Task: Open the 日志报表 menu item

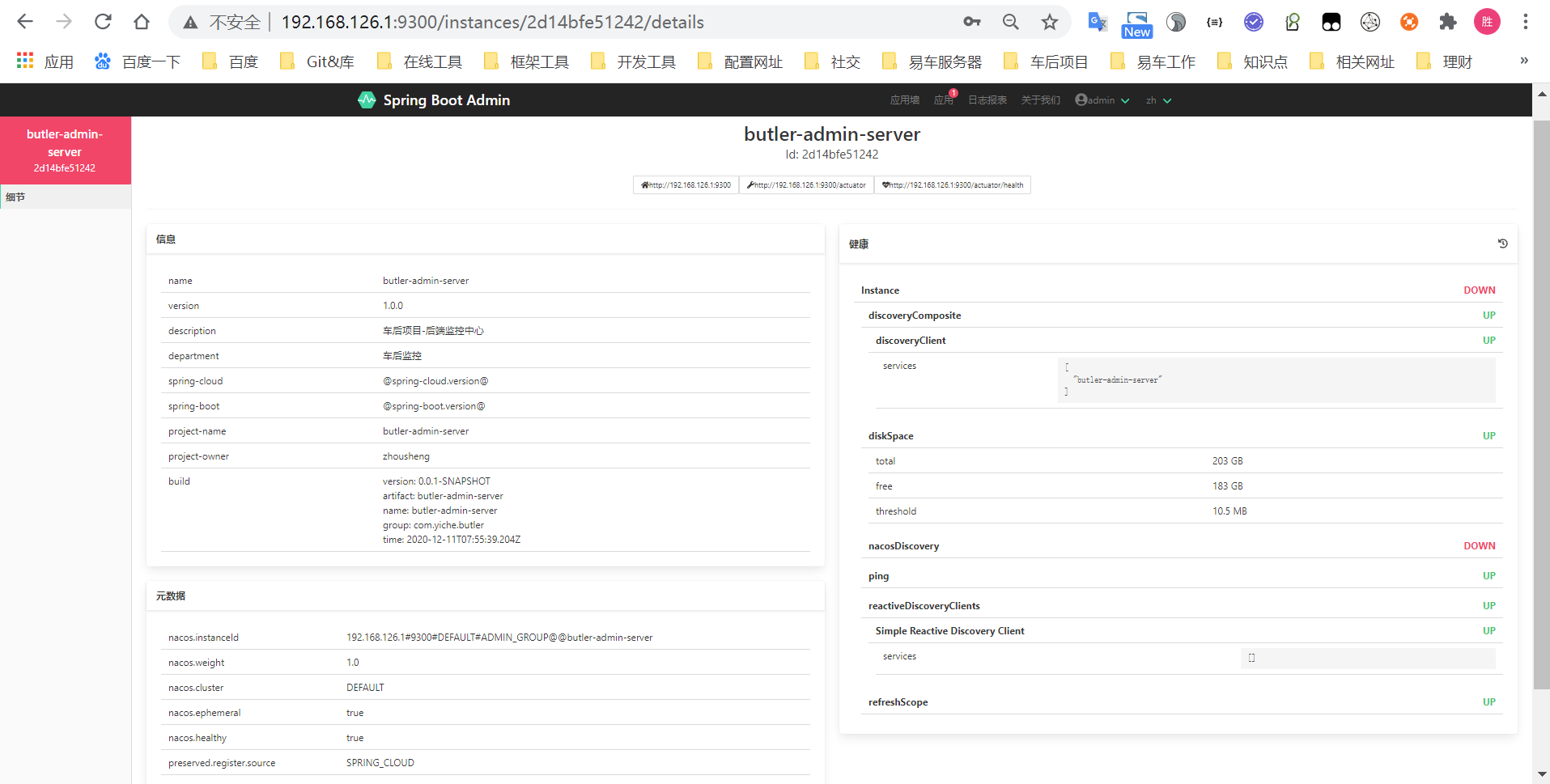Action: click(x=987, y=100)
